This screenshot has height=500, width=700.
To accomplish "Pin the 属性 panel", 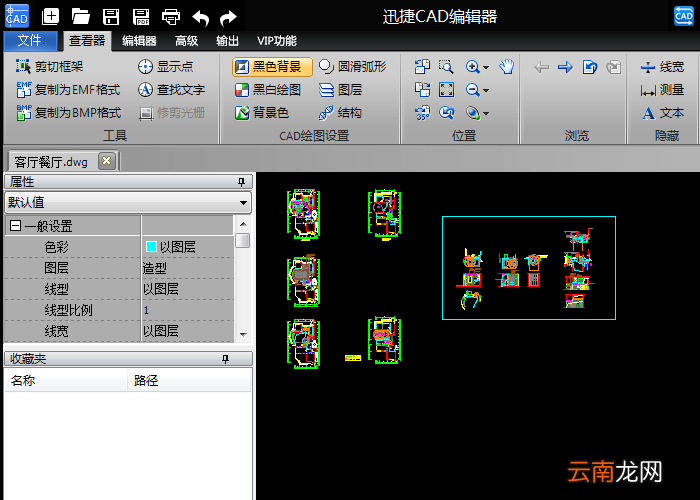I will click(x=242, y=181).
